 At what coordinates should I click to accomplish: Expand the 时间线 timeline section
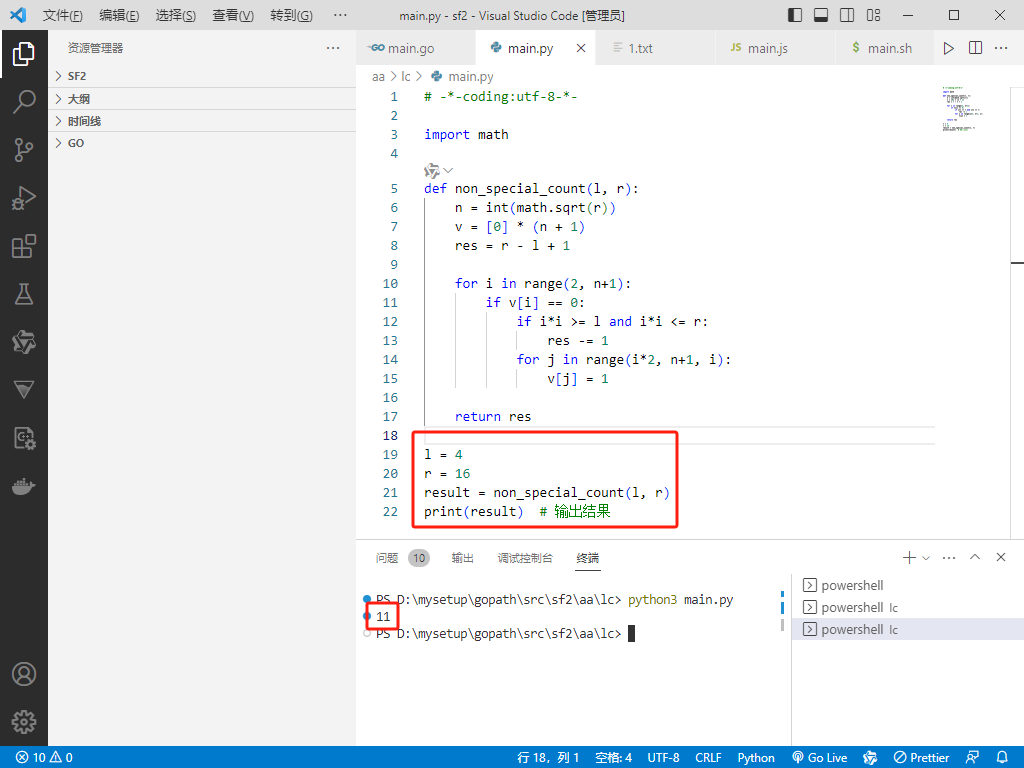click(x=202, y=121)
